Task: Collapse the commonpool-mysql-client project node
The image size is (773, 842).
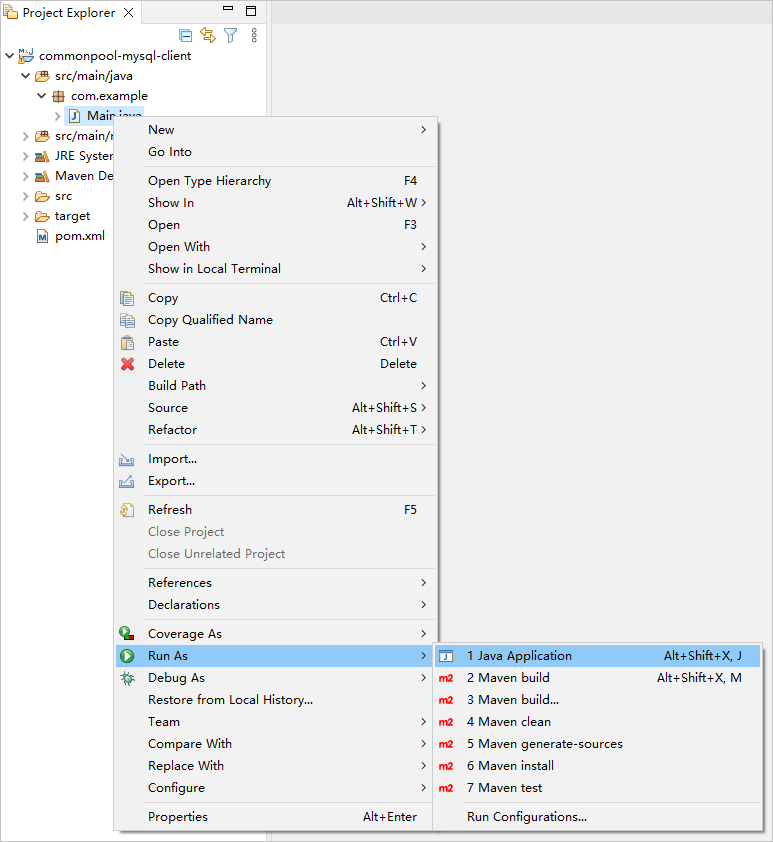Action: [9, 56]
